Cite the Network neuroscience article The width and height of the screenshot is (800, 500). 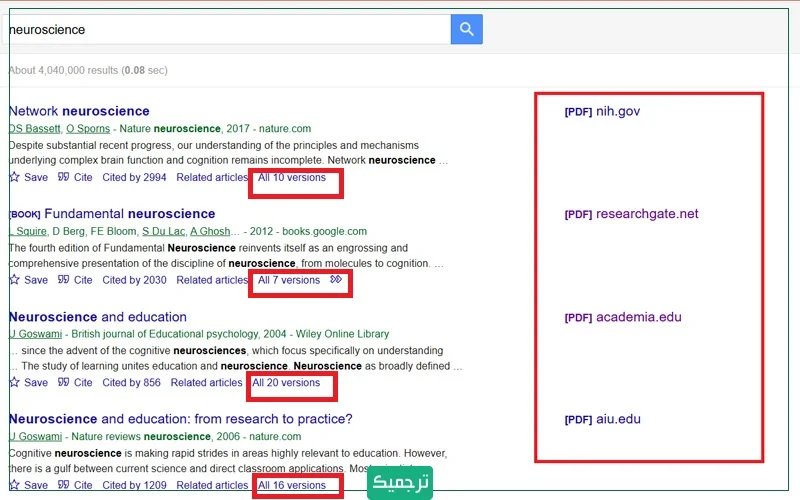[x=75, y=178]
